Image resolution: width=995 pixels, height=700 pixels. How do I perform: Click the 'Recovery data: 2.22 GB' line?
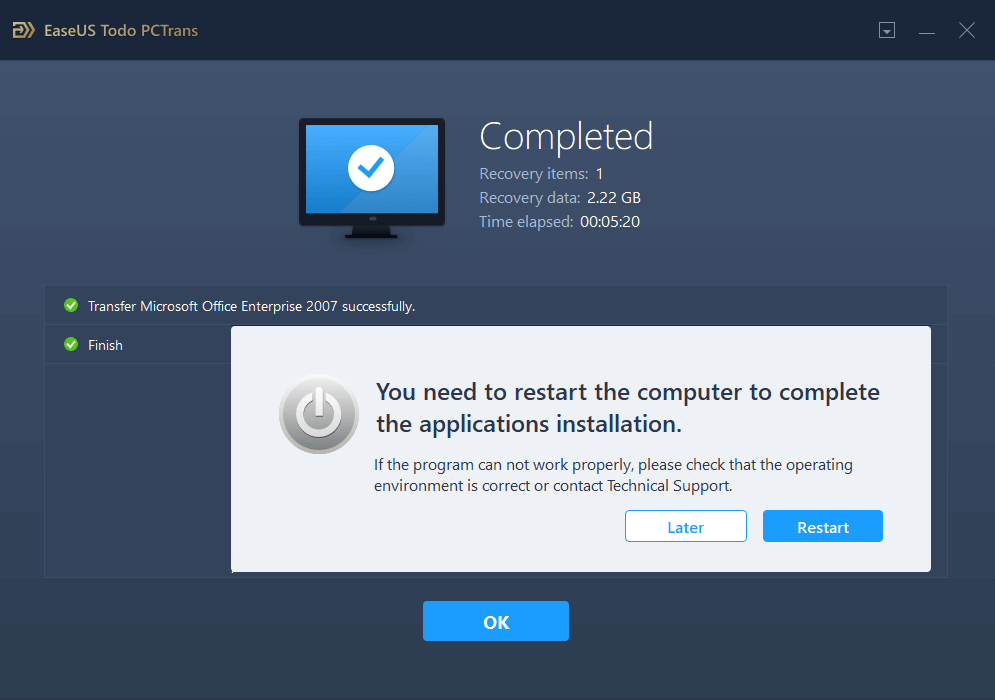tap(560, 198)
